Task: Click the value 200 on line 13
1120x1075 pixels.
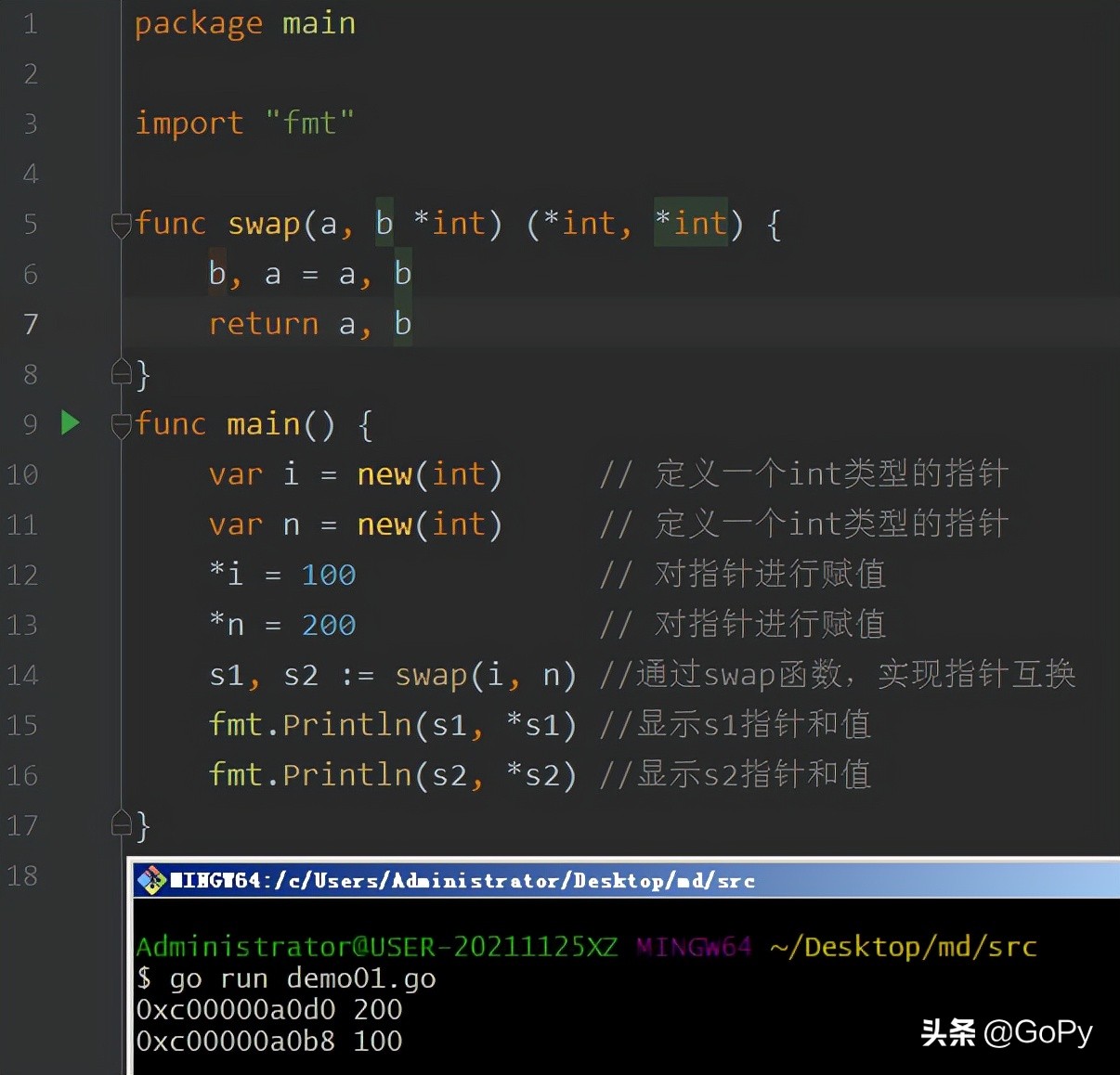Action: tap(329, 625)
